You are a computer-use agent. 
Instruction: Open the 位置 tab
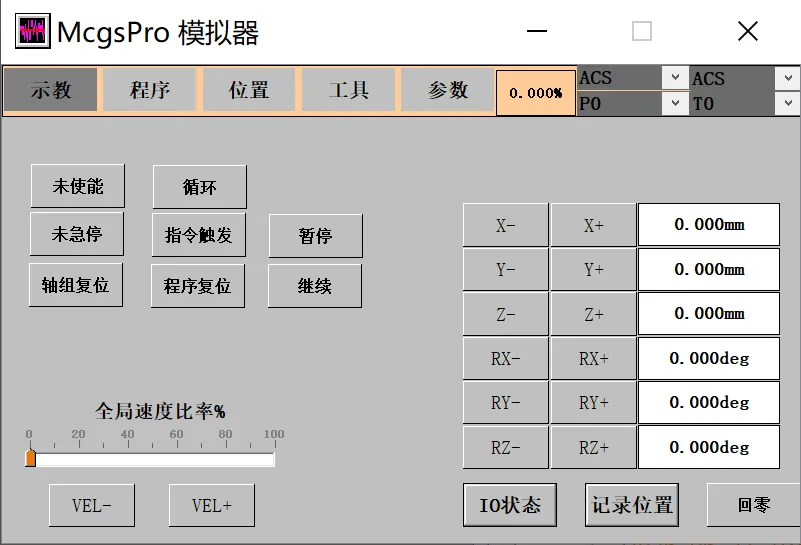pyautogui.click(x=249, y=90)
